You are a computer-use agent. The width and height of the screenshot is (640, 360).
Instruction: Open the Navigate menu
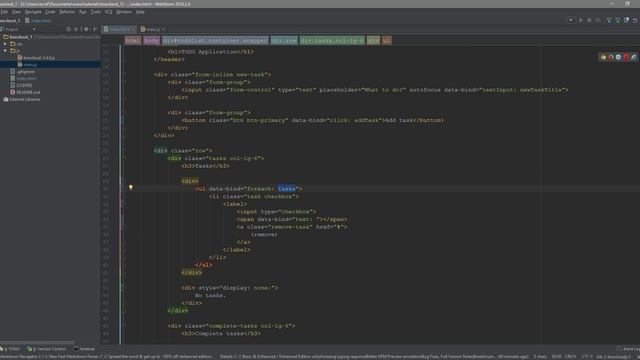pyautogui.click(x=33, y=12)
